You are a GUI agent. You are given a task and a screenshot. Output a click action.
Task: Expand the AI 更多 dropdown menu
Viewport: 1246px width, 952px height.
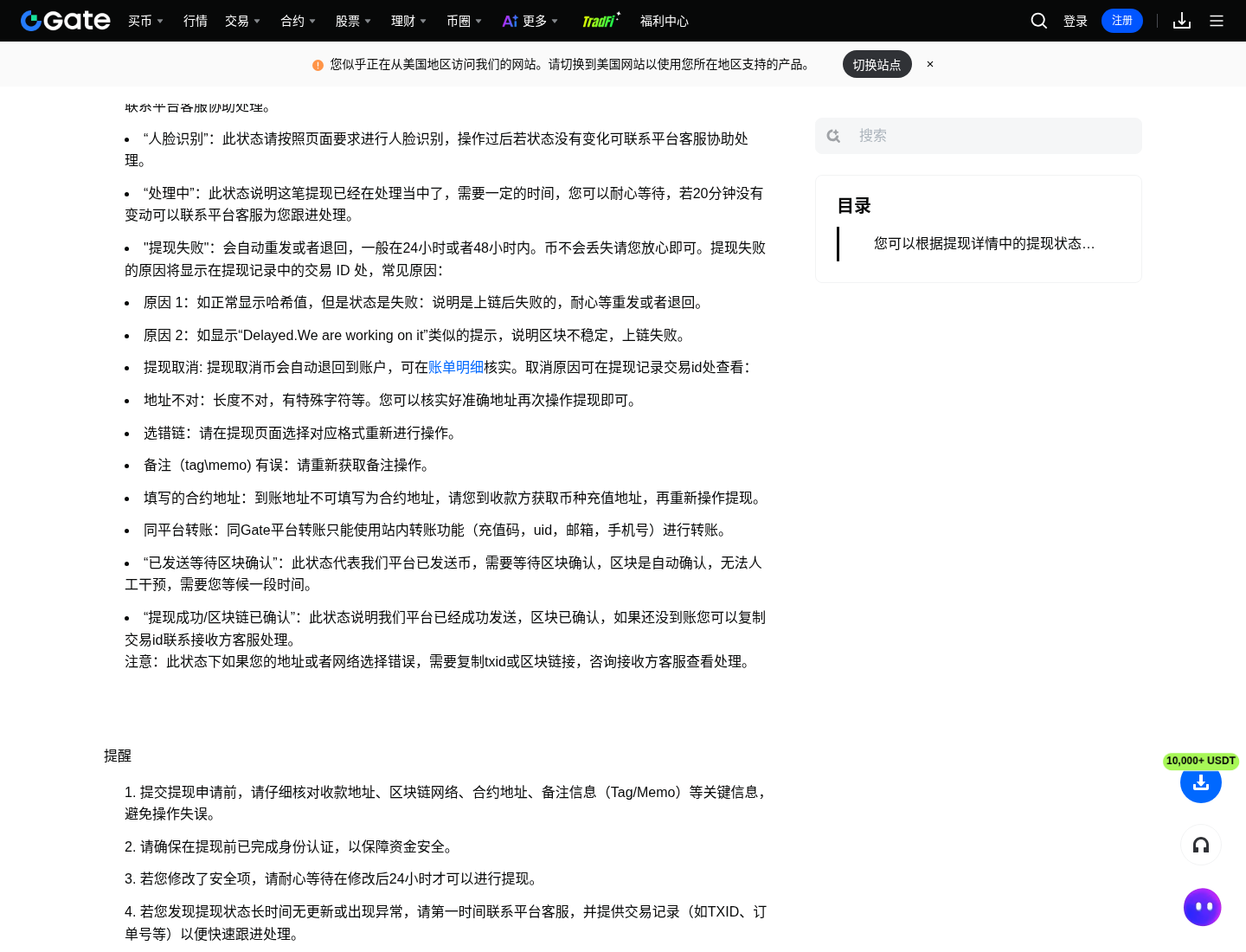(530, 21)
